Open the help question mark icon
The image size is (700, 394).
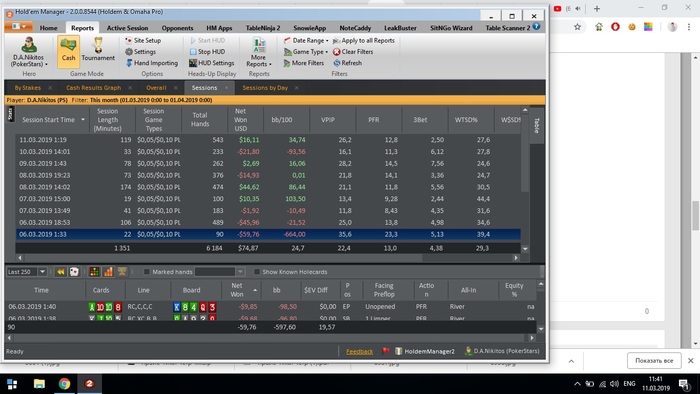536,27
